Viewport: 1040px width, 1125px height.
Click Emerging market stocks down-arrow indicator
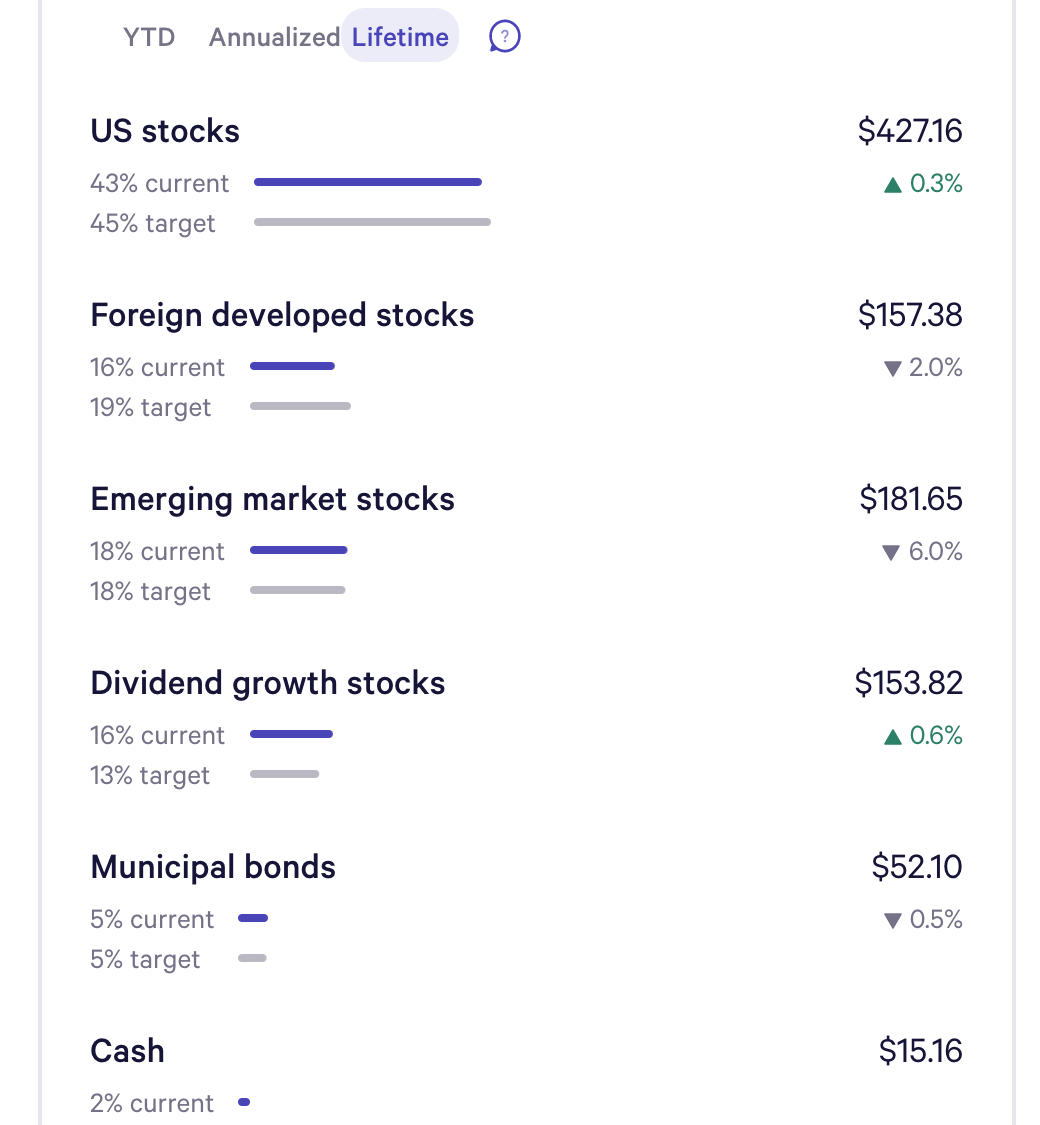[x=892, y=552]
